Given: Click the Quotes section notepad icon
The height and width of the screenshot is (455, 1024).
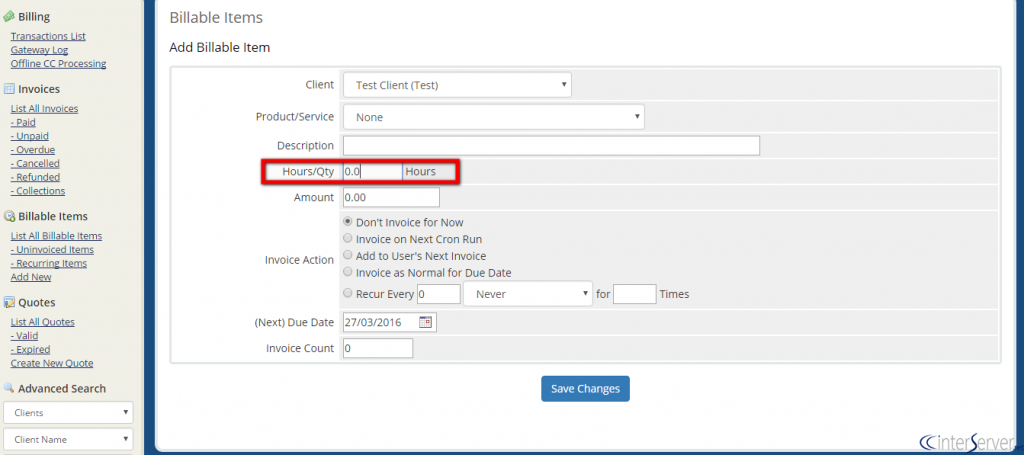Looking at the screenshot, I should (9, 302).
